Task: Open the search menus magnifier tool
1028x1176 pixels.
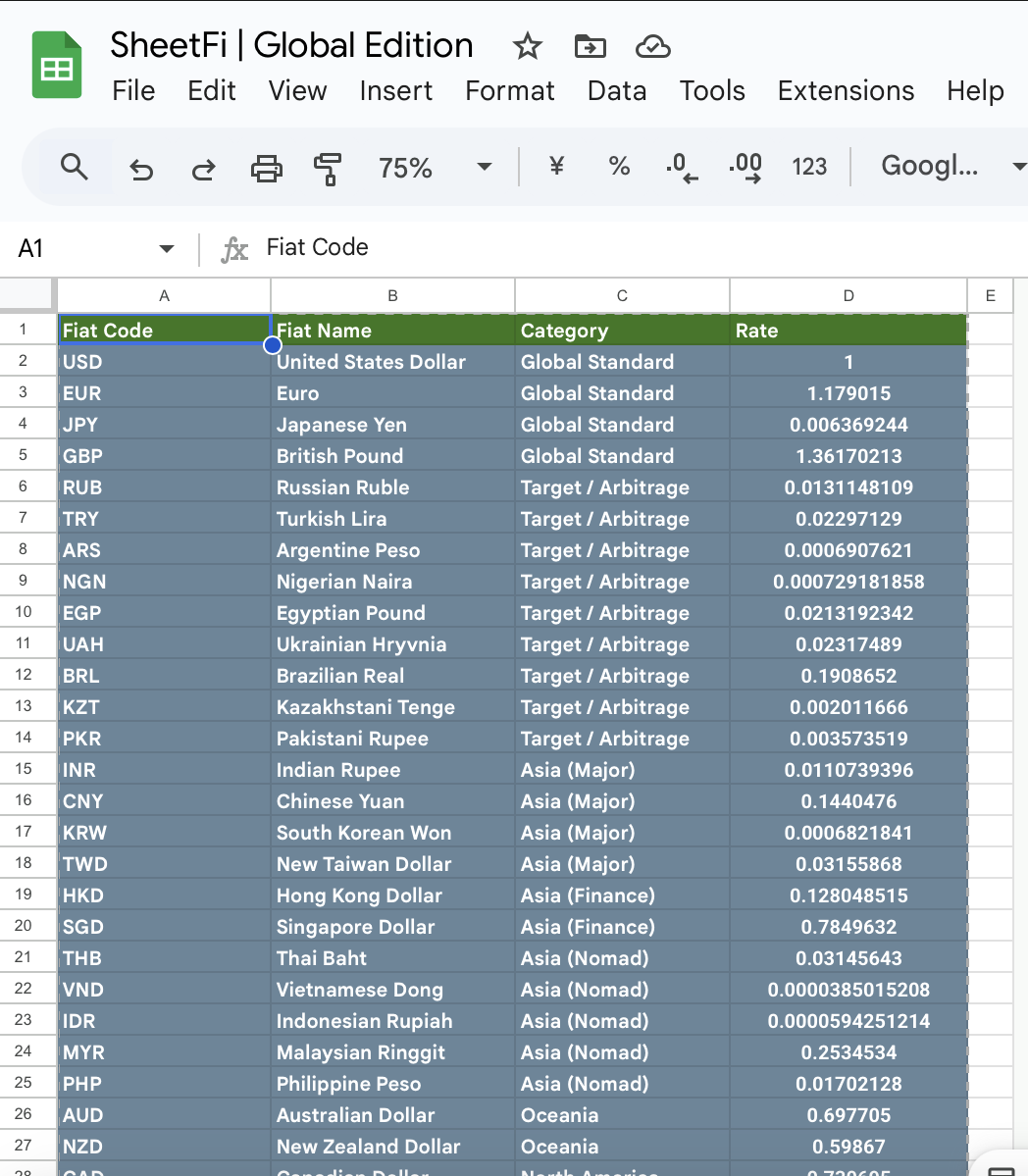Action: (75, 167)
